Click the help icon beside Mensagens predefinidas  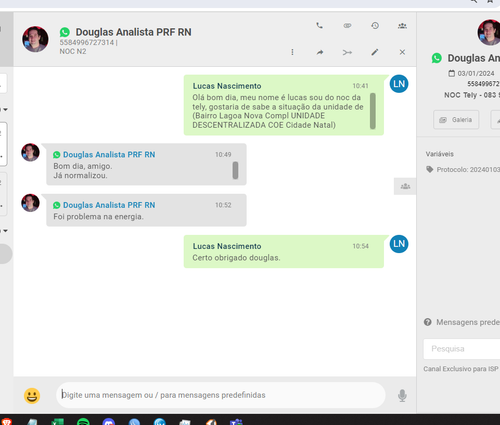click(x=428, y=322)
